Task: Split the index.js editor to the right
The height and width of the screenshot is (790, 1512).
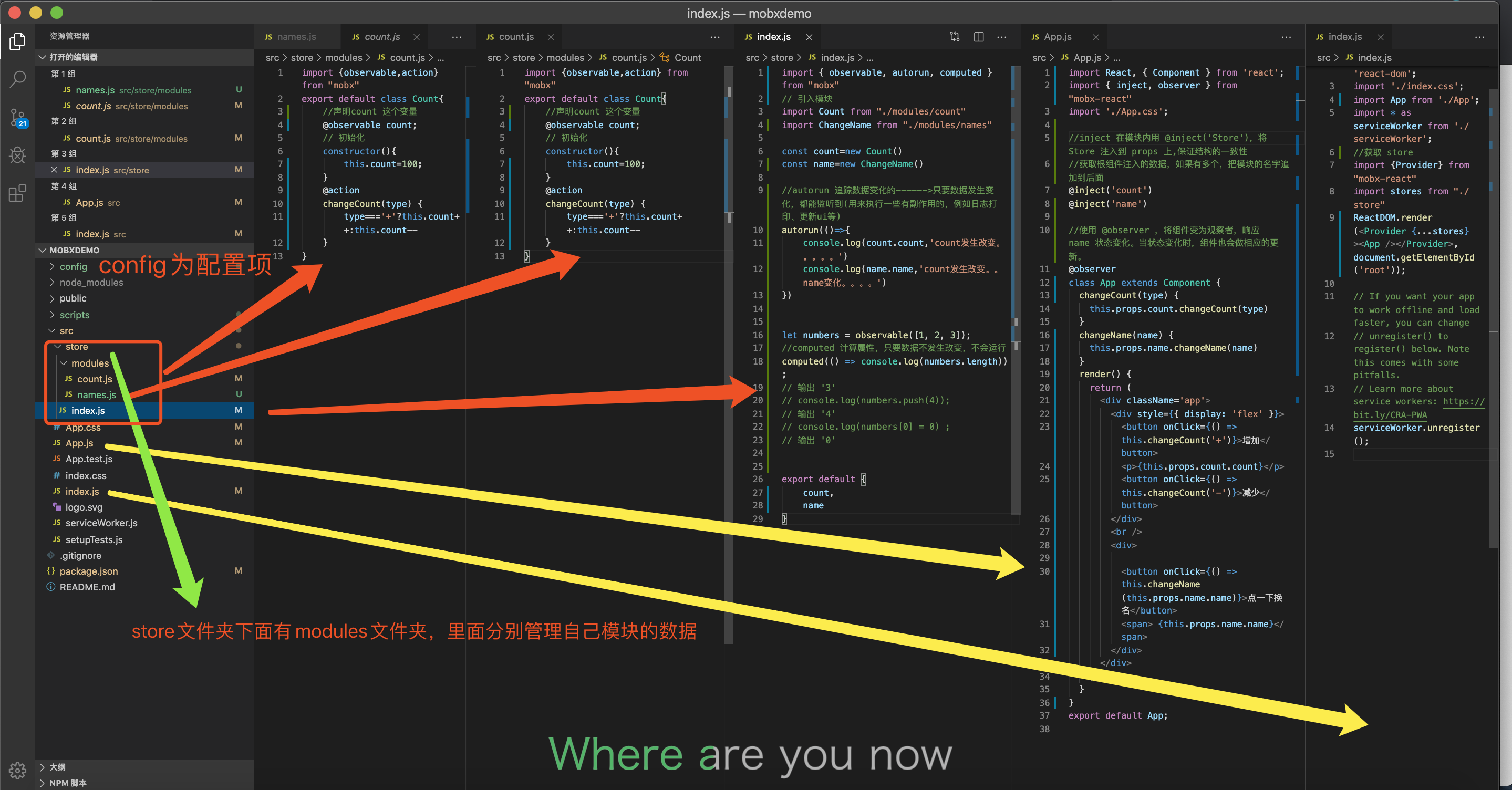Action: [978, 36]
